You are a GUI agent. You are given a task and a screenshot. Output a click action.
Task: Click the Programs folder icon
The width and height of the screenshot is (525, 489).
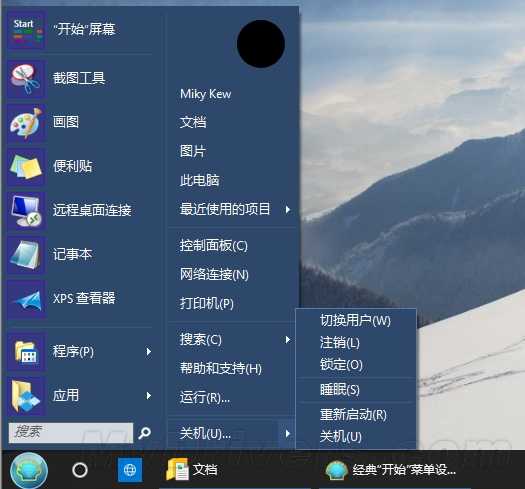click(26, 352)
